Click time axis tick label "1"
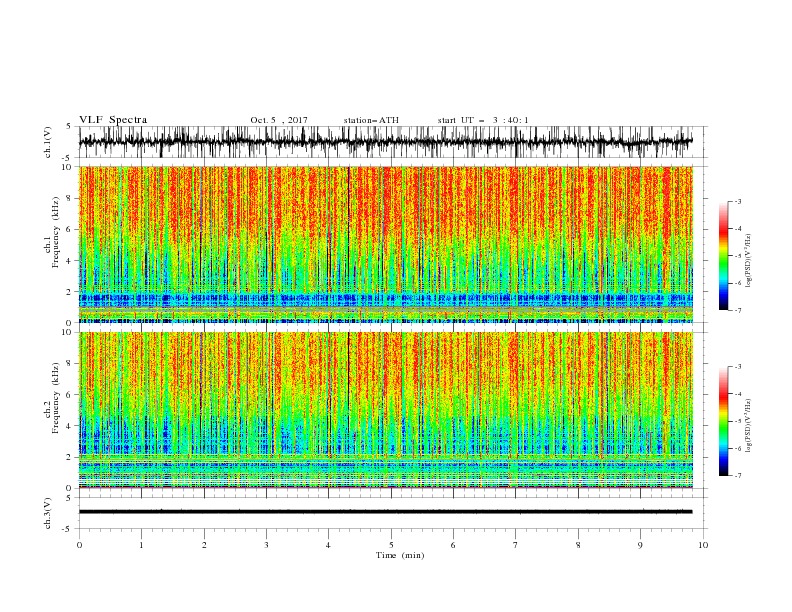The width and height of the screenshot is (792, 612). click(x=141, y=545)
